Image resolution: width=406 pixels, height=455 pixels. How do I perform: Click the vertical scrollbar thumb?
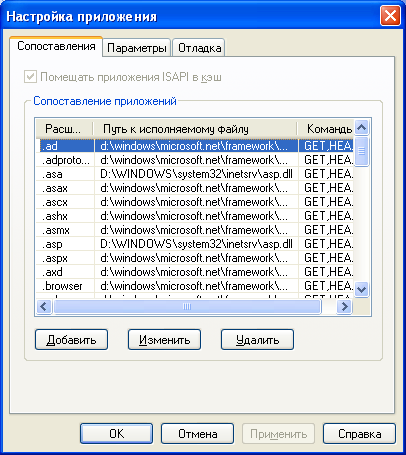[x=362, y=152]
